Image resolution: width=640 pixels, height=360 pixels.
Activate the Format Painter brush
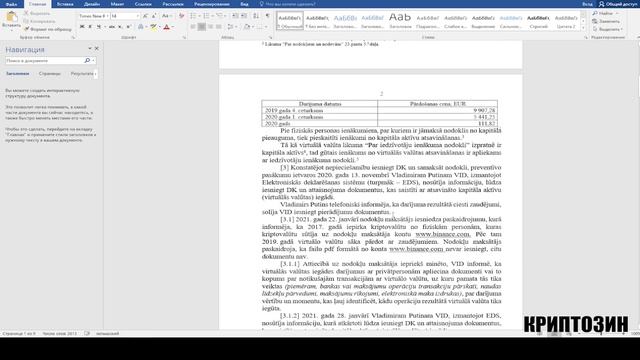tap(26, 29)
